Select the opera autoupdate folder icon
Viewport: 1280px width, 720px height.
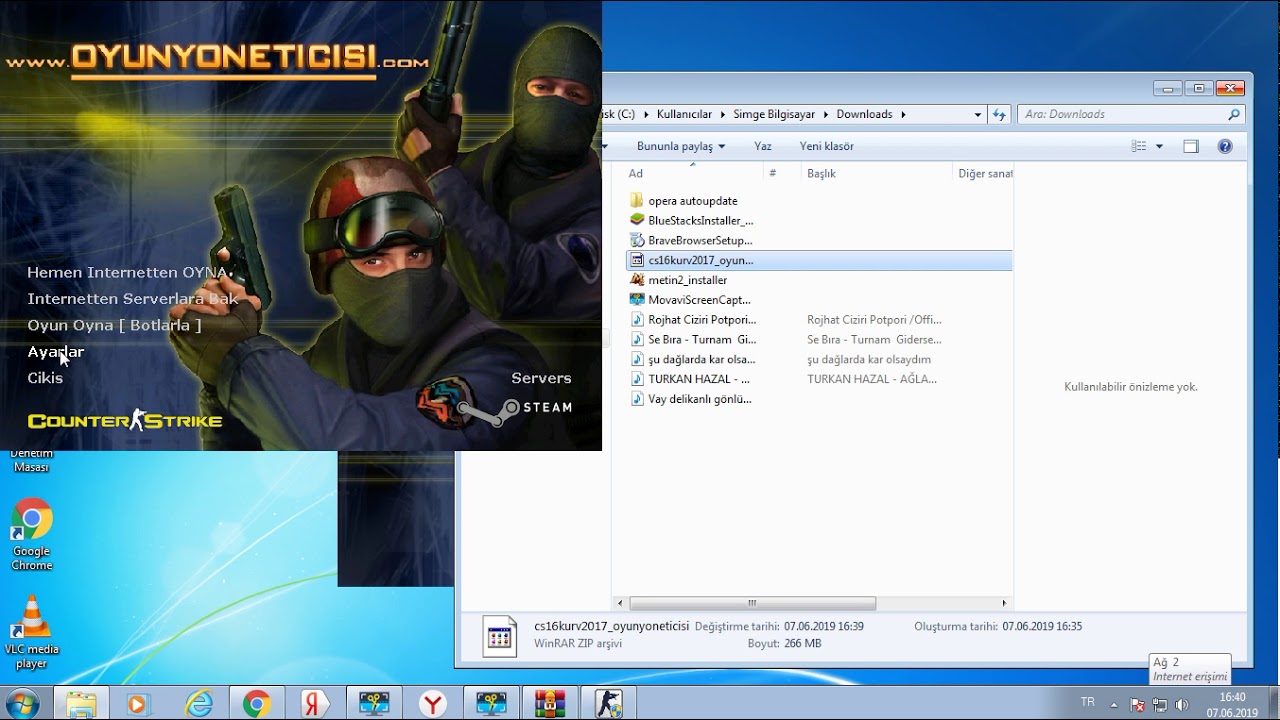[637, 201]
